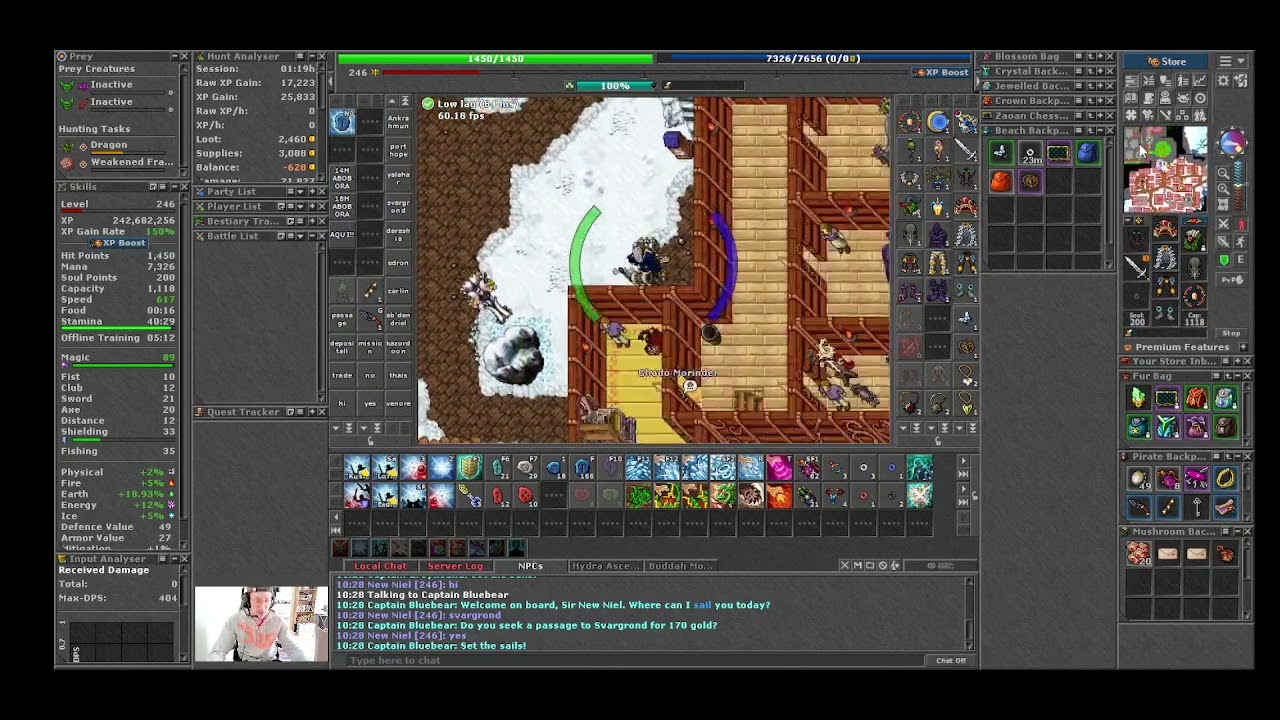This screenshot has height=720, width=1280.
Task: Click the first Inactive prey creature
Action: pyautogui.click(x=111, y=85)
